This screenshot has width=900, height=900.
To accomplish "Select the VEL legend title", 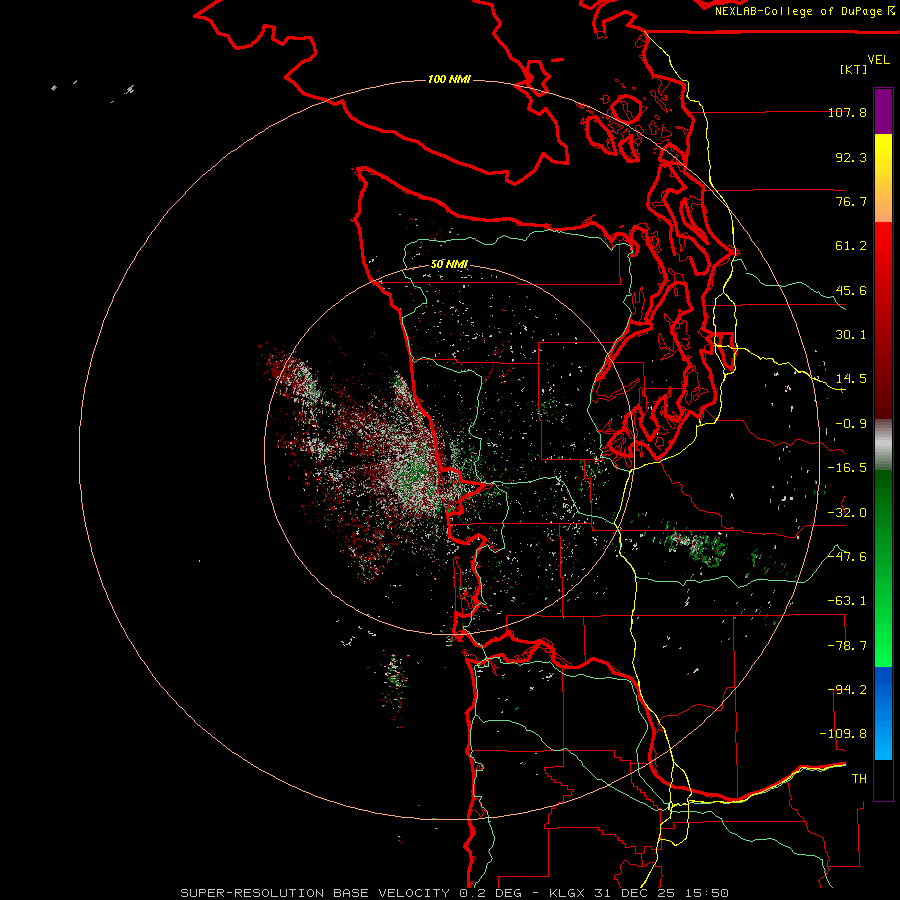I will coord(878,60).
